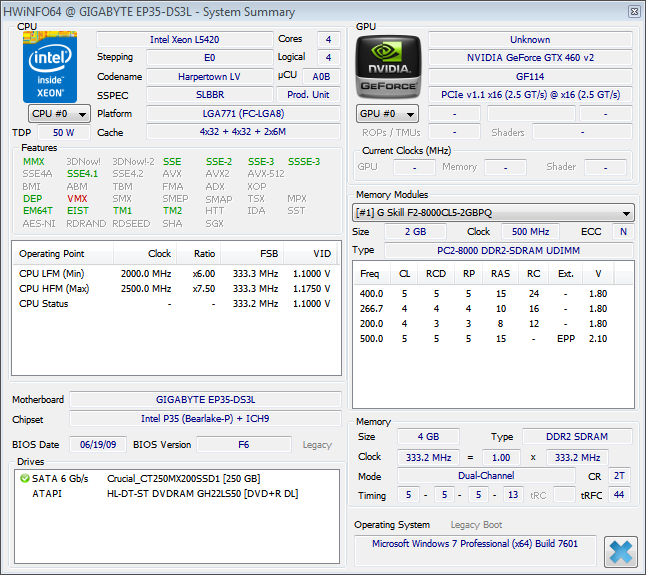Click the cache 4x32 + 4x32 + 2x6M field

pyautogui.click(x=243, y=132)
